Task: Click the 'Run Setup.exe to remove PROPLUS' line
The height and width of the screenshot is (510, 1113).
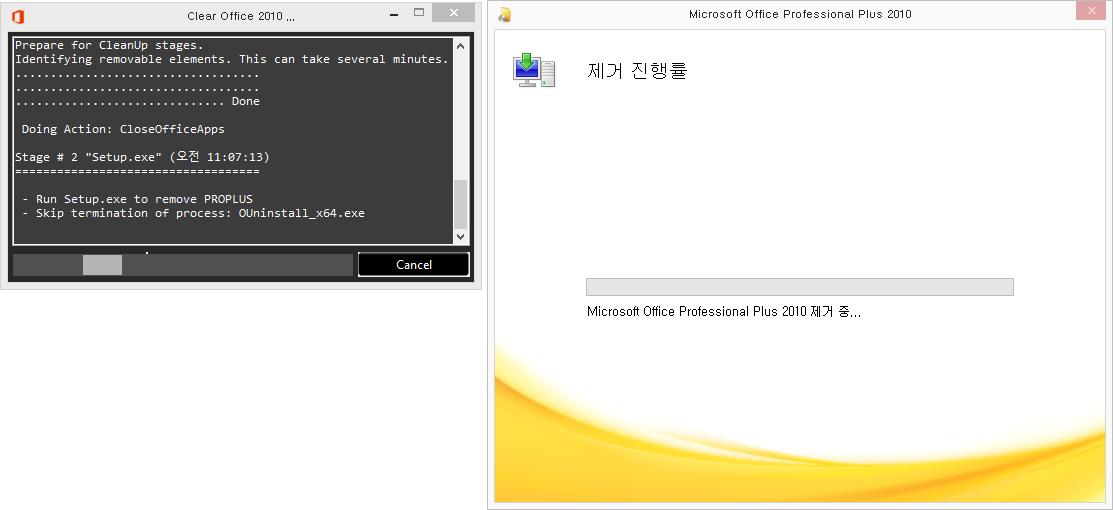Action: pyautogui.click(x=137, y=200)
